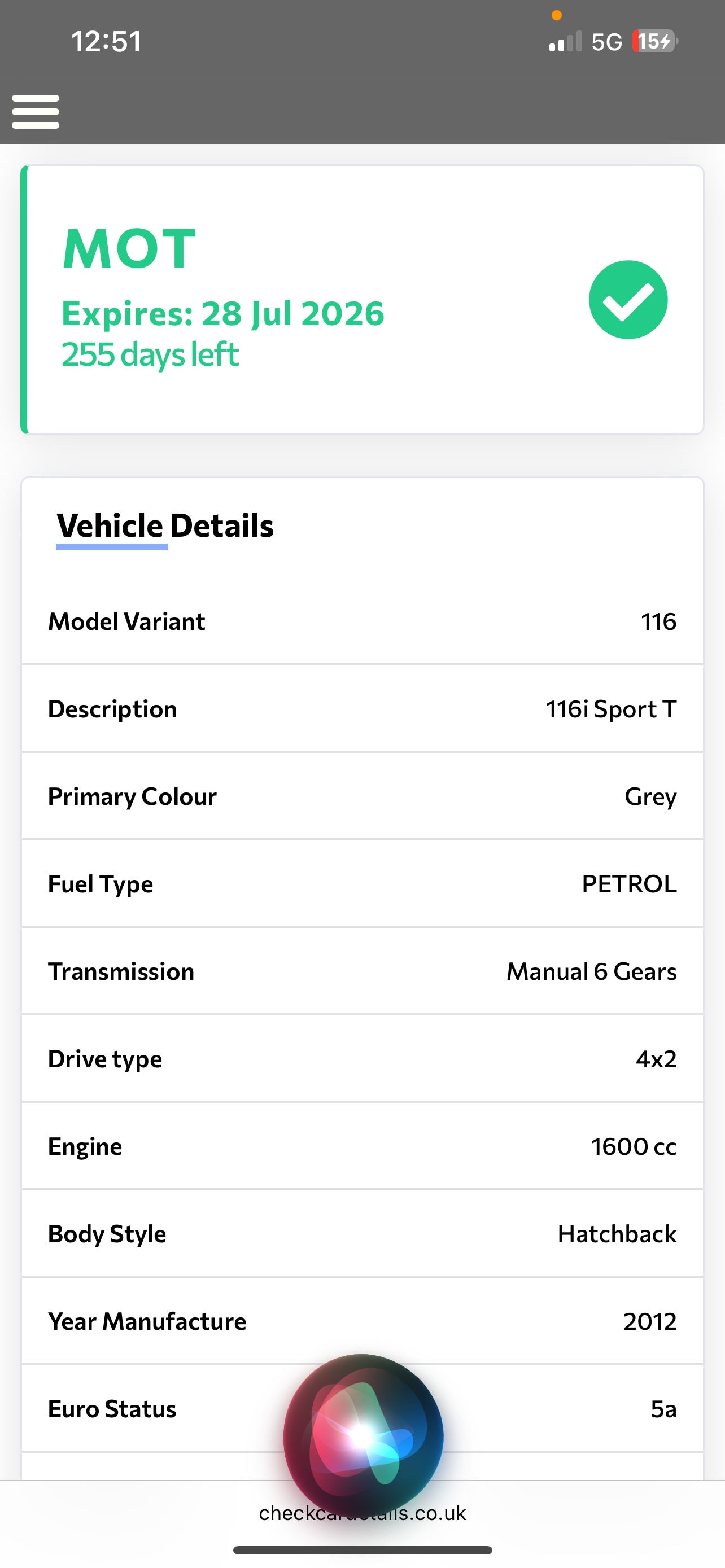Tap the 255 days left text
Viewport: 725px width, 1568px height.
point(150,354)
